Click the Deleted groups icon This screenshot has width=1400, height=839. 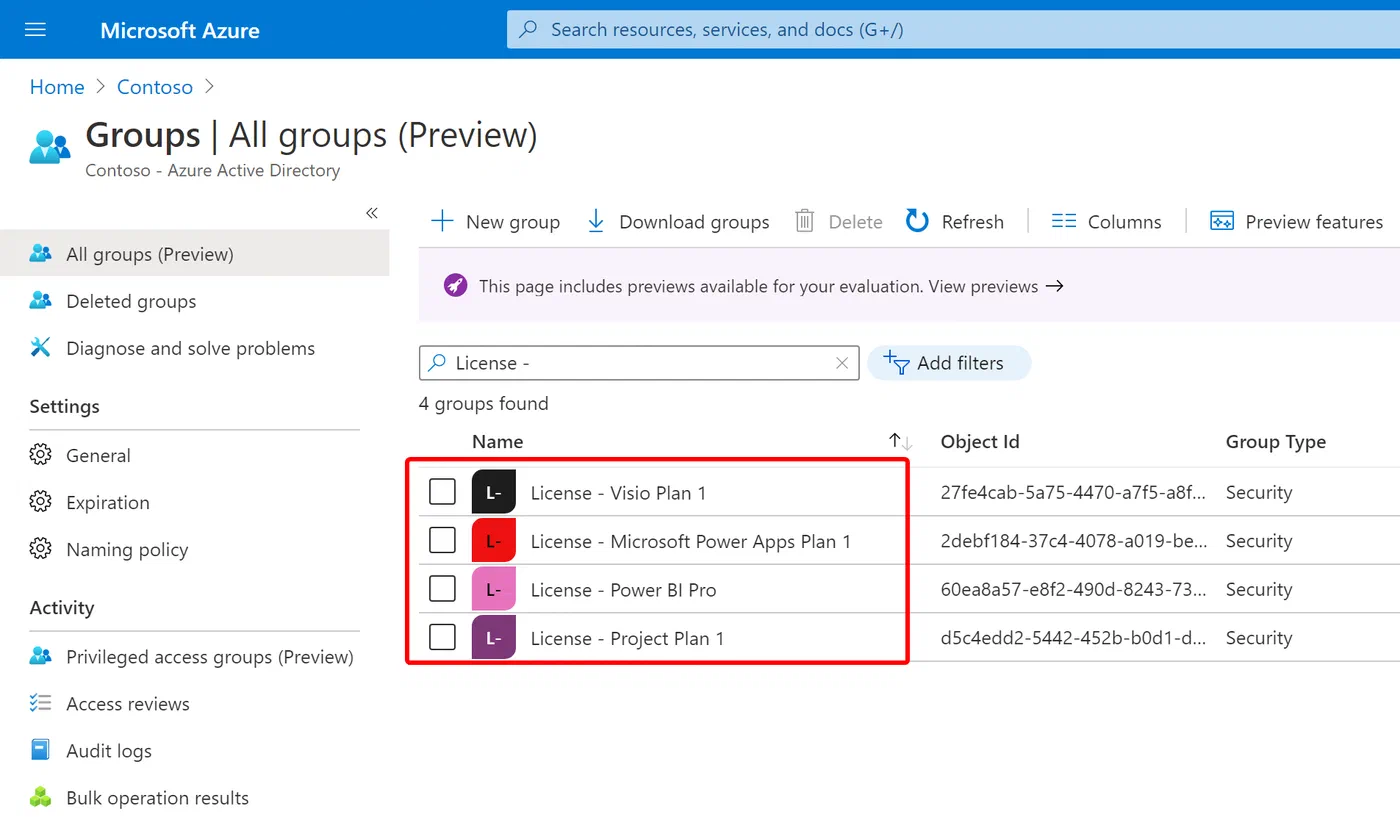(41, 301)
